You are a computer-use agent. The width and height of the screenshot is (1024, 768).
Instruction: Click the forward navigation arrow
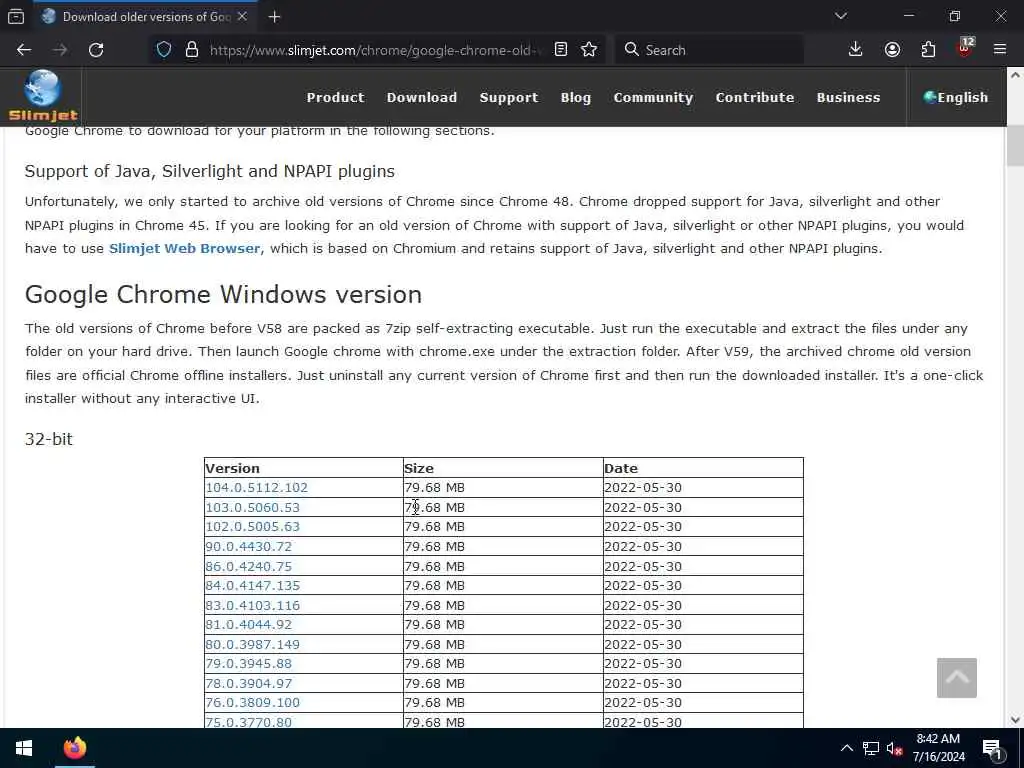60,50
